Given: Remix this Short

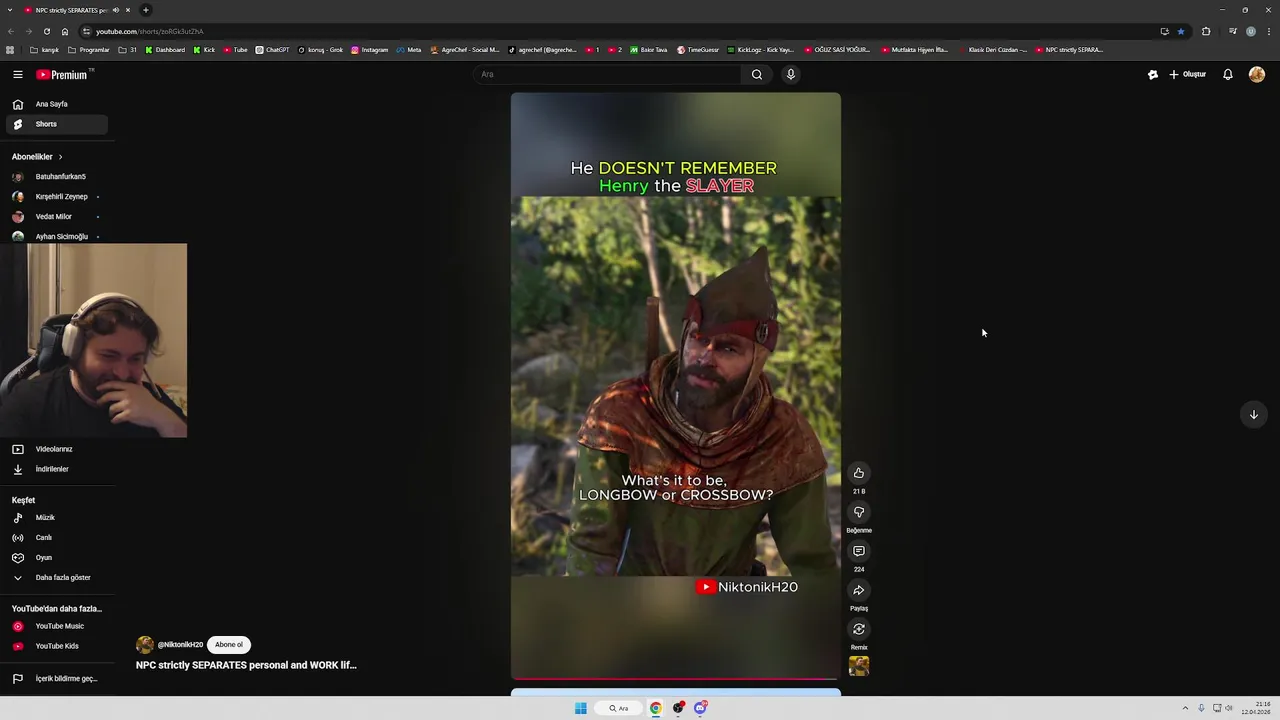Looking at the screenshot, I should [x=858, y=629].
